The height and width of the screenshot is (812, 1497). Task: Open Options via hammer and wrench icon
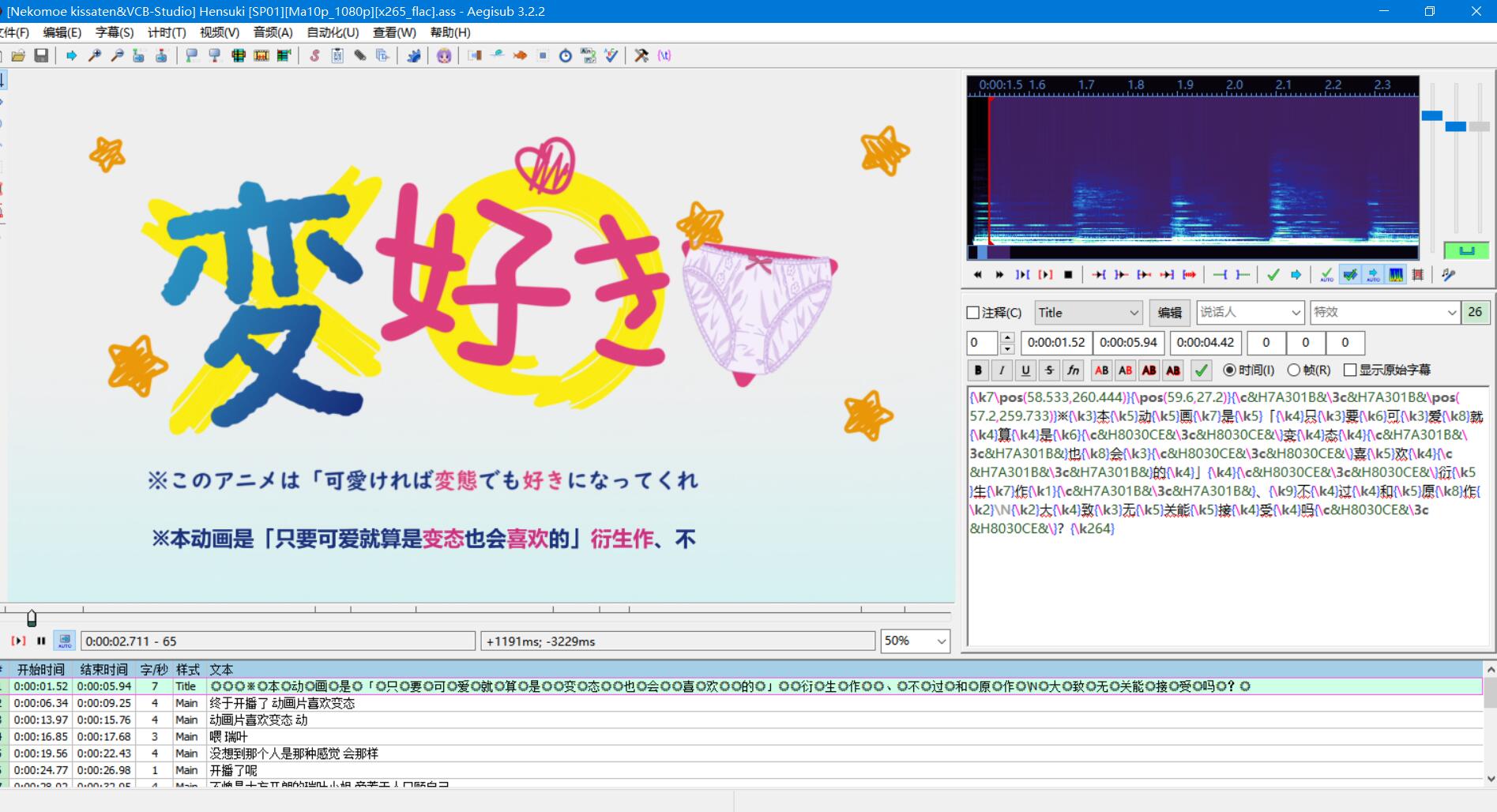641,55
